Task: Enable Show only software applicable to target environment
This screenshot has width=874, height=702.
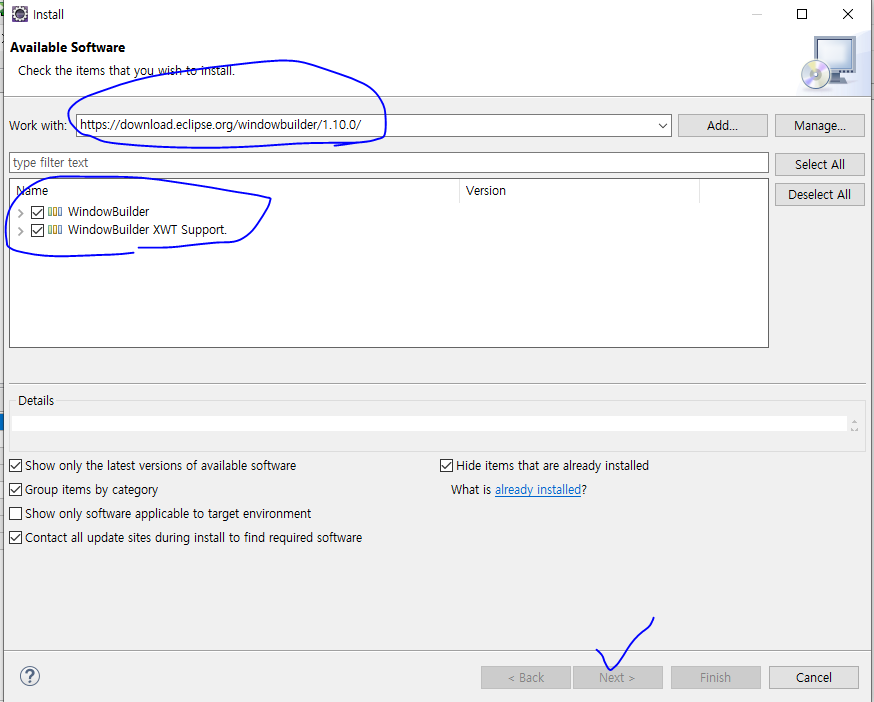Action: point(16,514)
